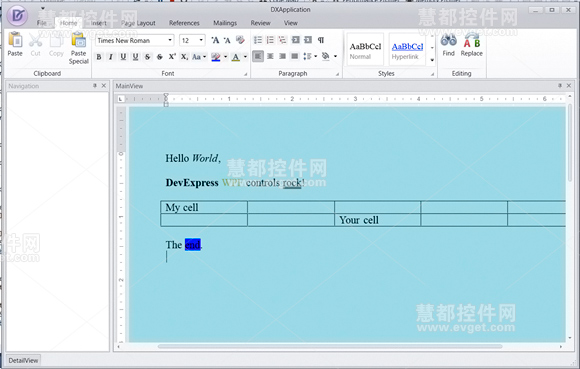Open the font size 12 dropdown
This screenshot has width=580, height=369.
point(201,40)
